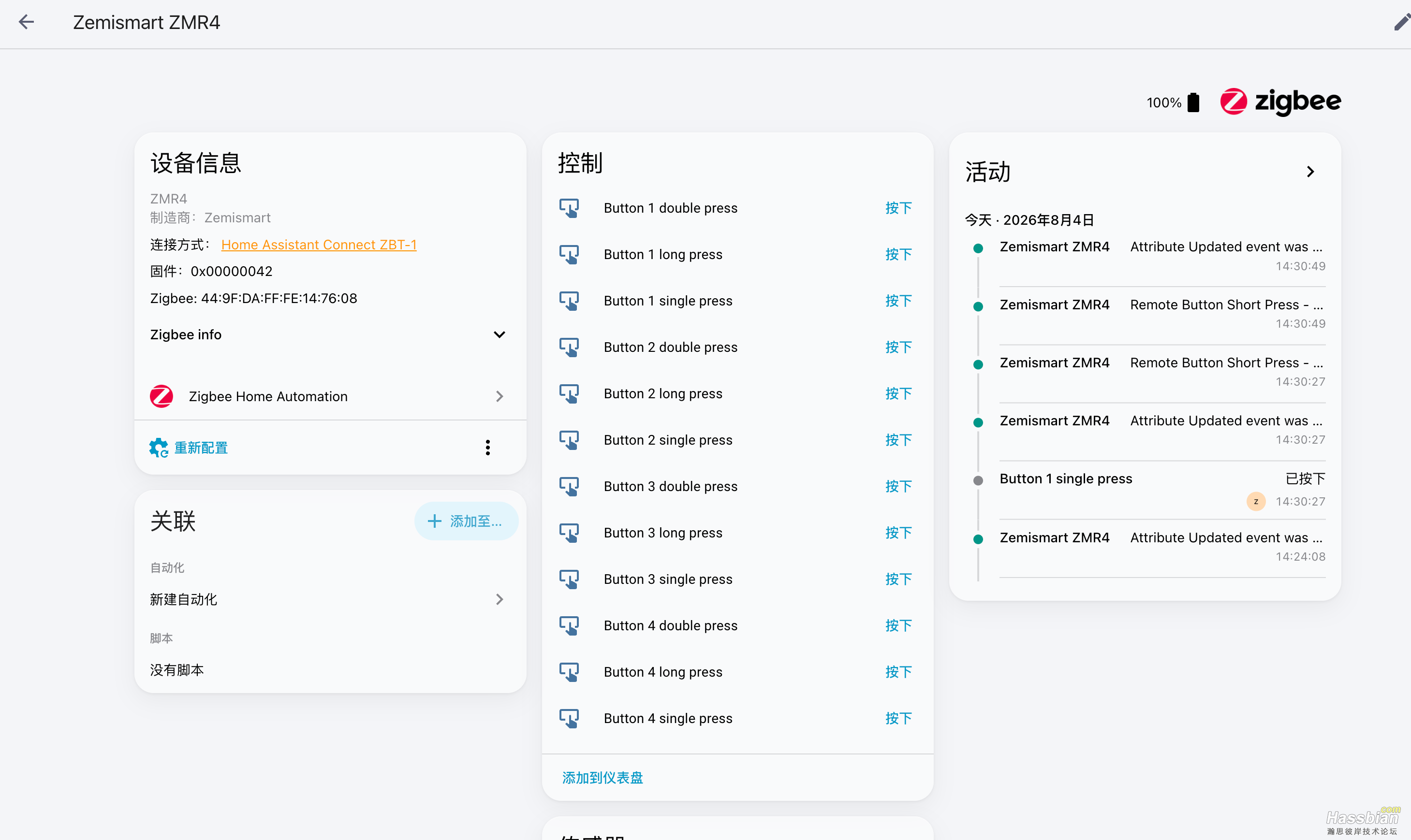The image size is (1411, 840).
Task: Go back using the arrow icon
Action: [x=26, y=22]
